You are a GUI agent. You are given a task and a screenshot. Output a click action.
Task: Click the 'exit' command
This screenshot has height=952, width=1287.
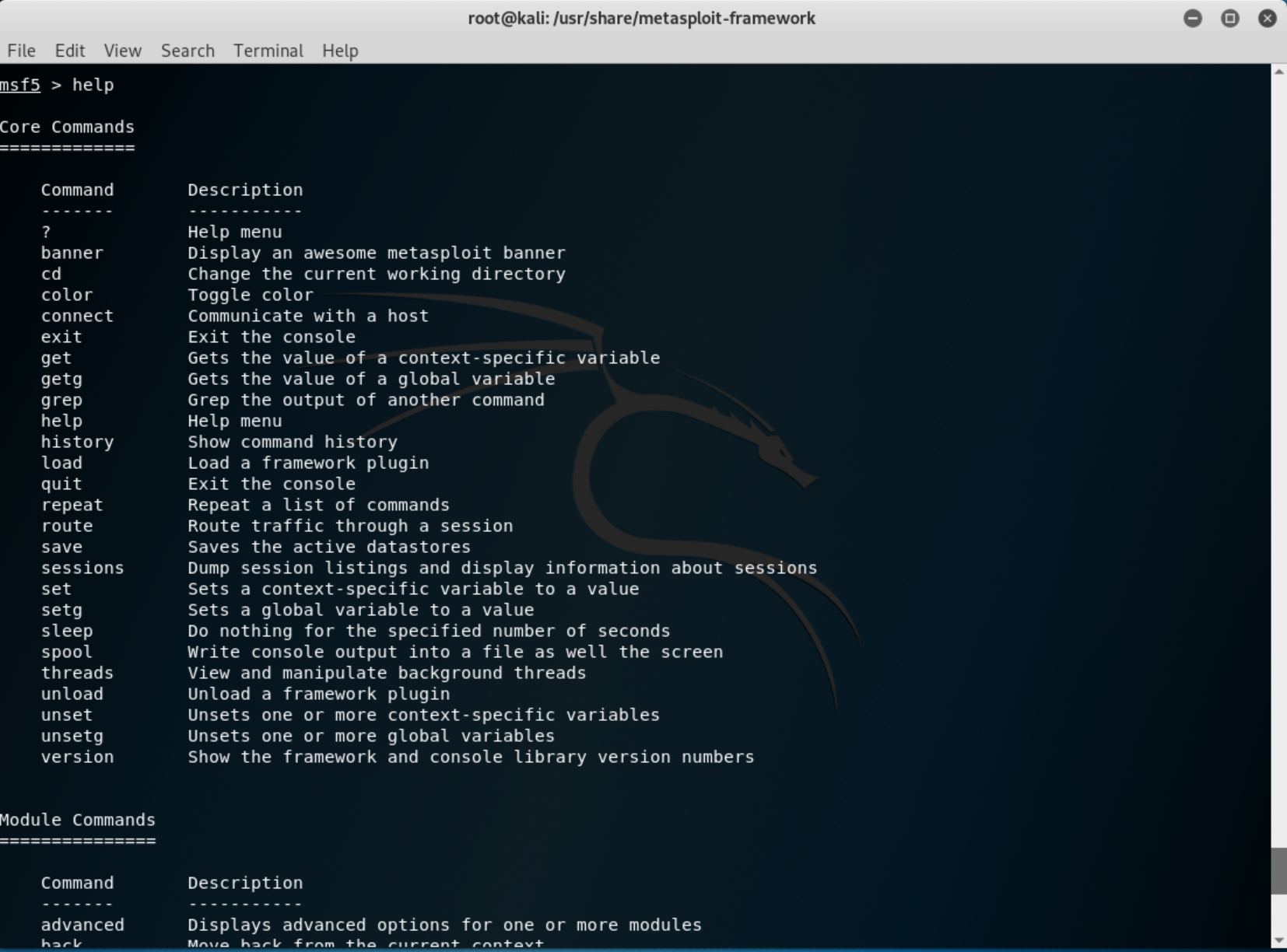[61, 337]
